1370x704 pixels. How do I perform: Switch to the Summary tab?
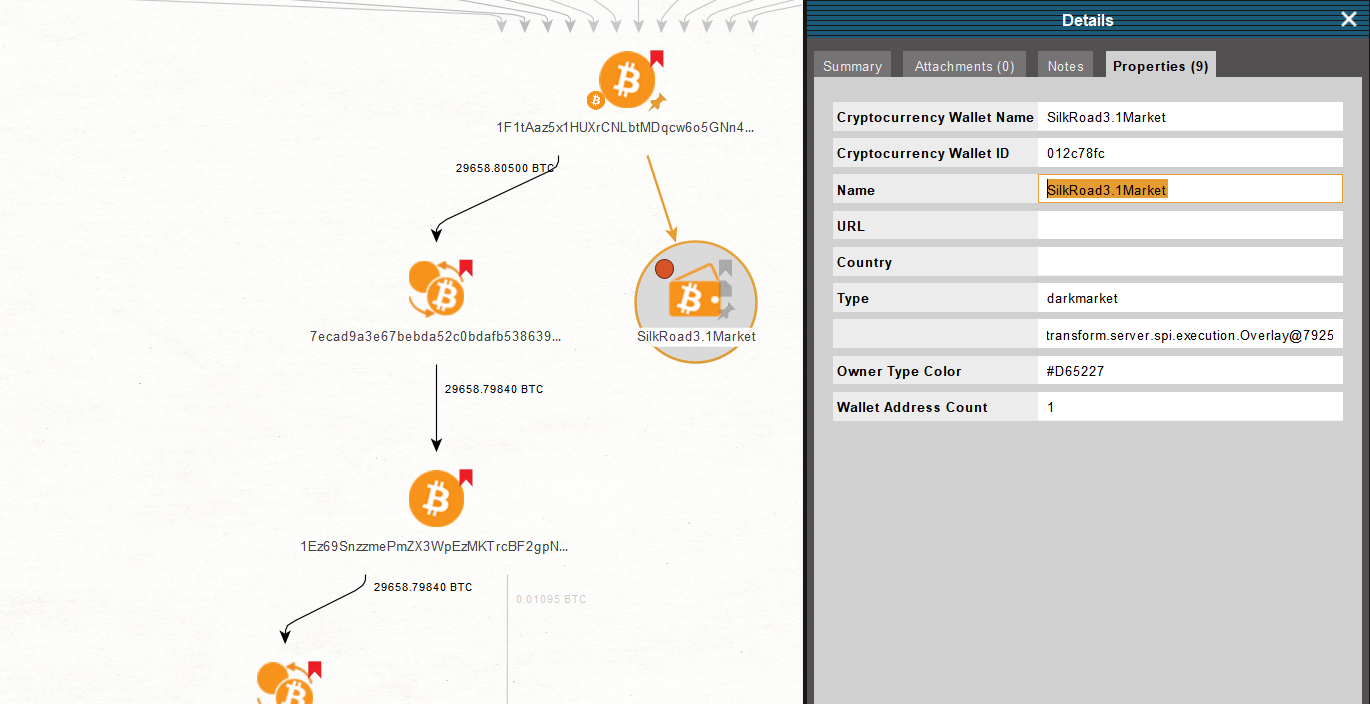click(x=852, y=65)
